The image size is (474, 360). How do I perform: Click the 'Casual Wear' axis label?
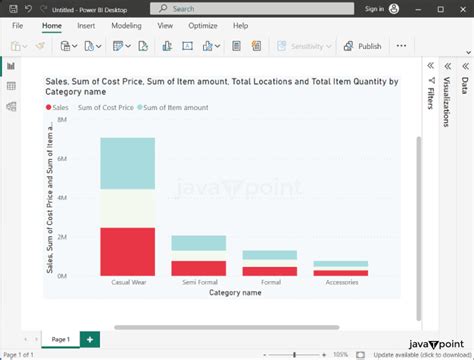(129, 282)
